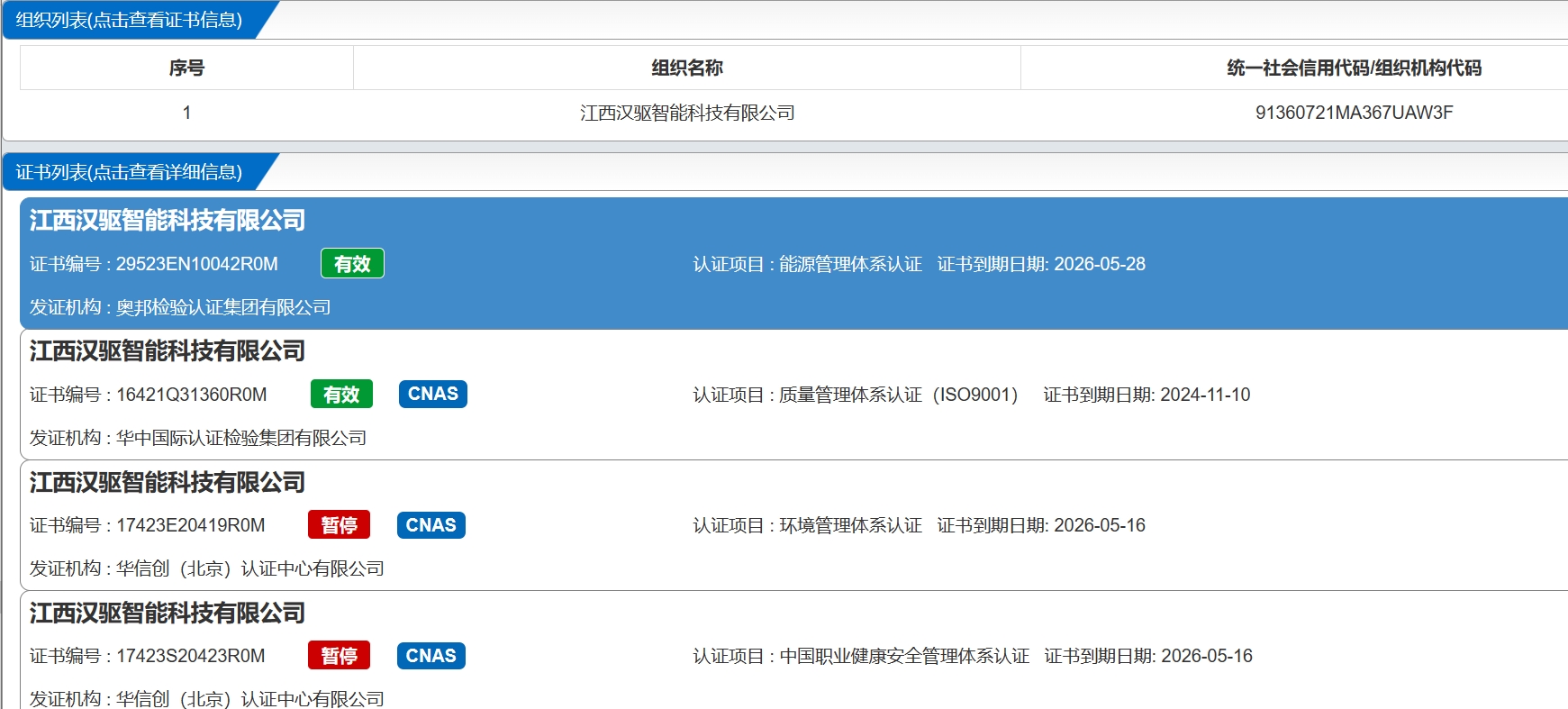Image resolution: width=1568 pixels, height=709 pixels.
Task: Click the CNAS badge on certificate 17423S20423R0M
Action: [431, 655]
